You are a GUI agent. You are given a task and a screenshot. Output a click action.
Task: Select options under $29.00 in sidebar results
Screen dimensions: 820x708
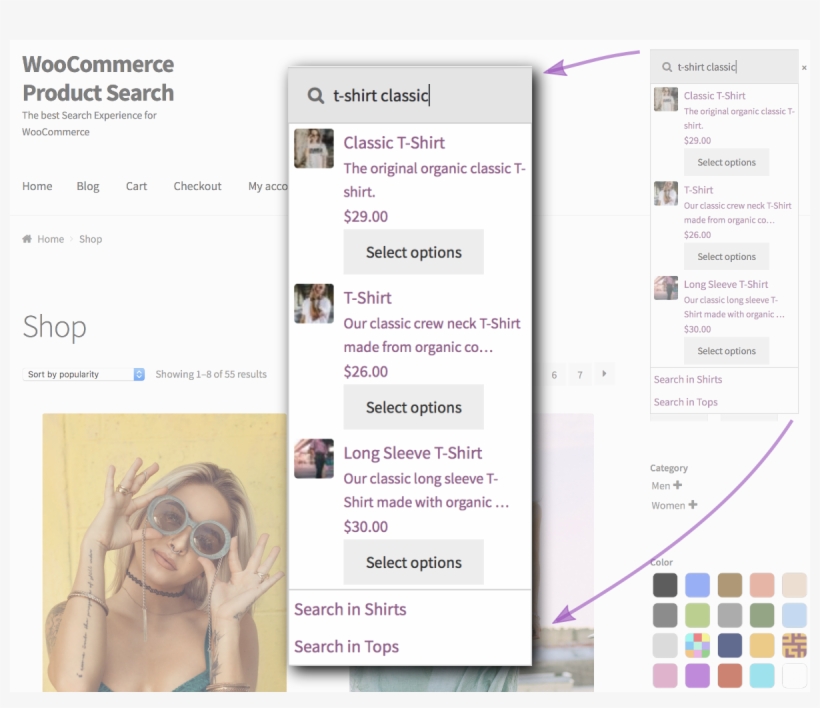(726, 162)
